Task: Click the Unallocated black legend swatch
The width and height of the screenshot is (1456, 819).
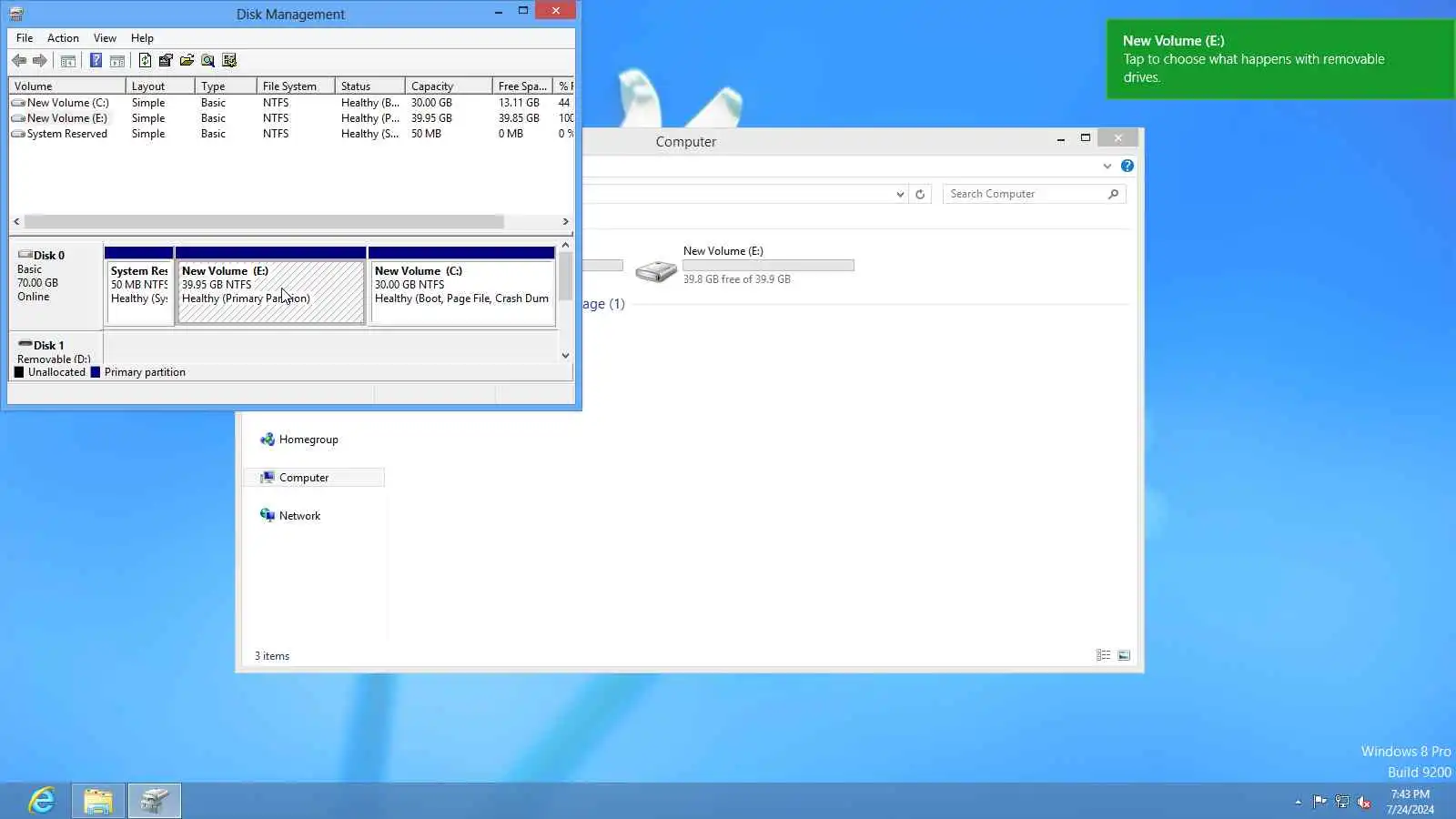Action: (x=19, y=372)
